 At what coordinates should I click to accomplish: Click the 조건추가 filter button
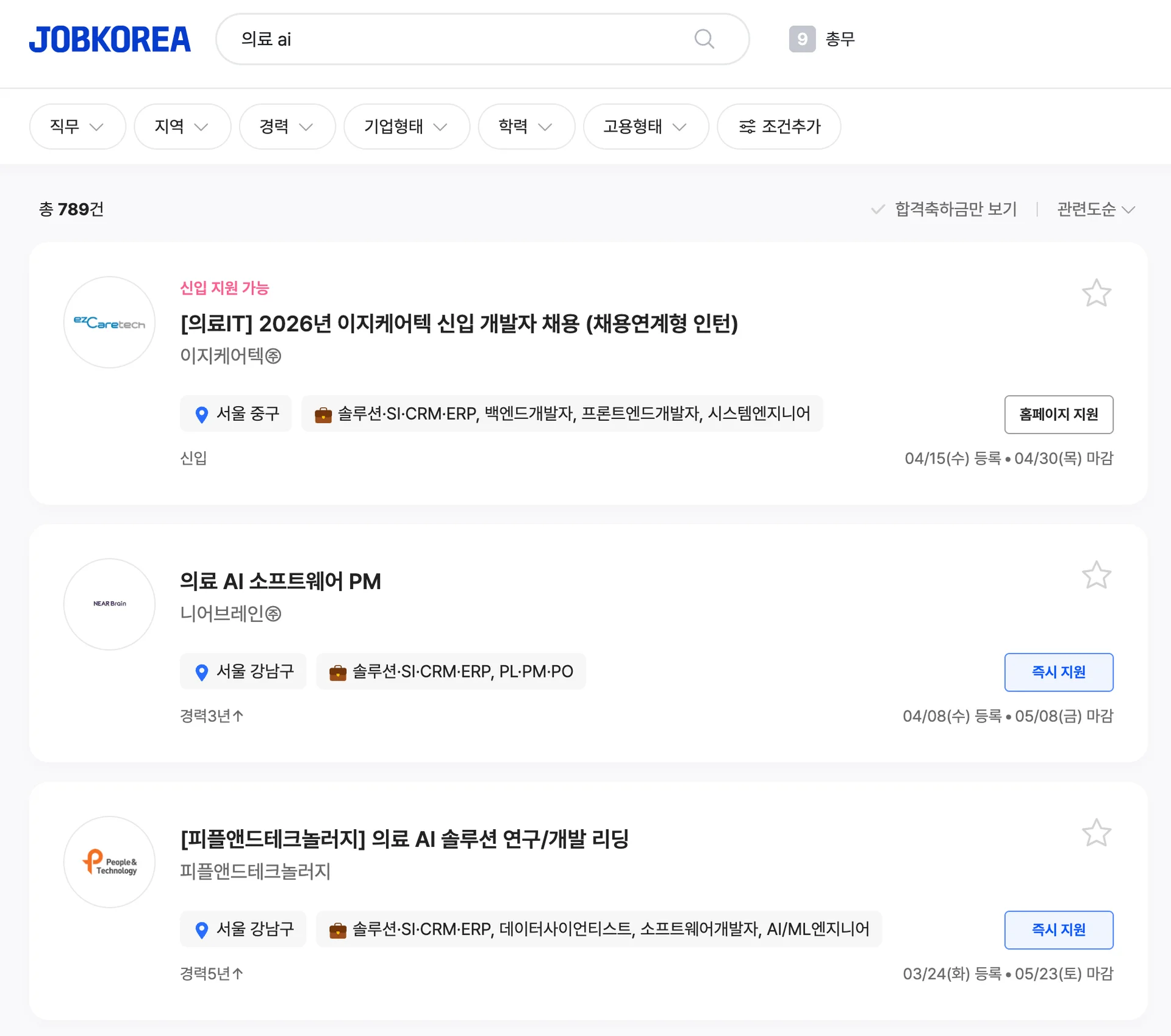pyautogui.click(x=779, y=126)
